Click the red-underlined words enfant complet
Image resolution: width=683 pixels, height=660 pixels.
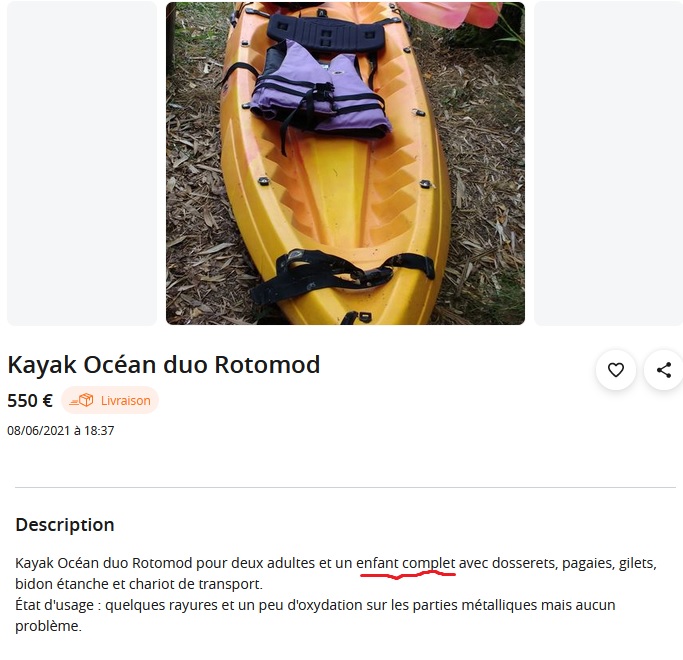[406, 563]
